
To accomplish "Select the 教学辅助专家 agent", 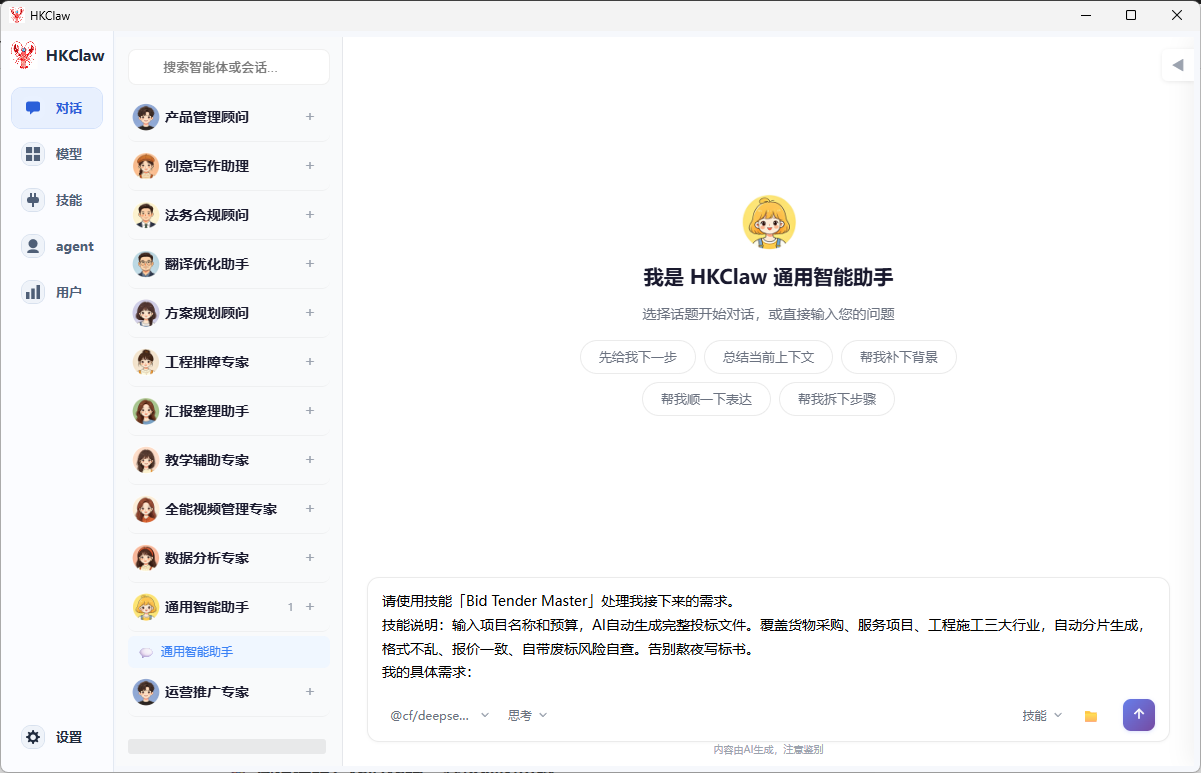I will [x=228, y=460].
